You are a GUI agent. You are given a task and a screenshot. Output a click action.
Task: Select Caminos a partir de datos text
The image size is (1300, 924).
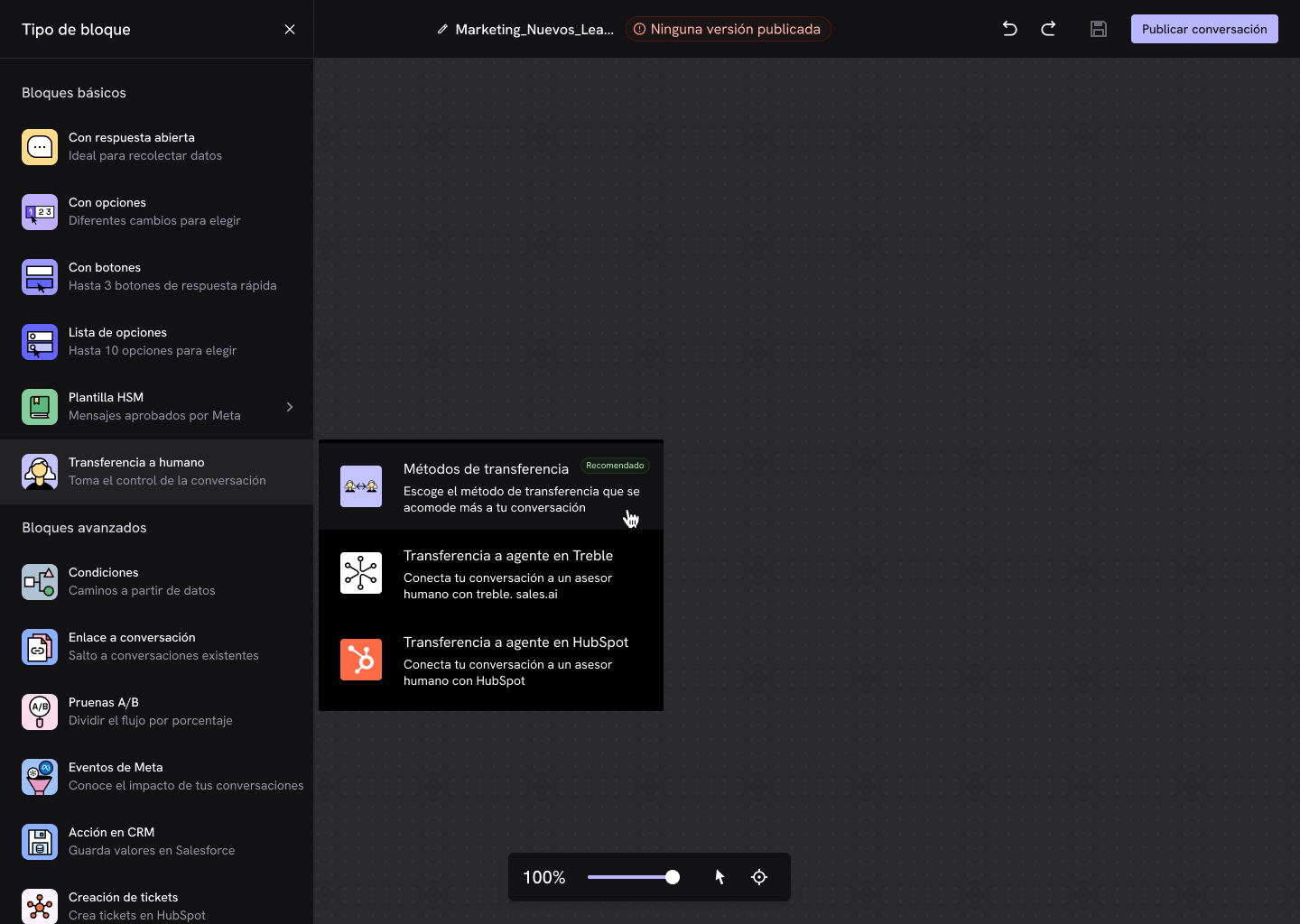coord(142,591)
